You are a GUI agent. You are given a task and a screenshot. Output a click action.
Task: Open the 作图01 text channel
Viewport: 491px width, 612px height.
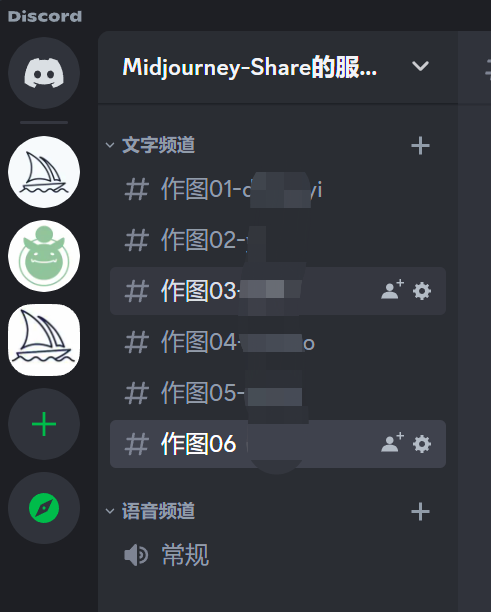click(x=278, y=189)
